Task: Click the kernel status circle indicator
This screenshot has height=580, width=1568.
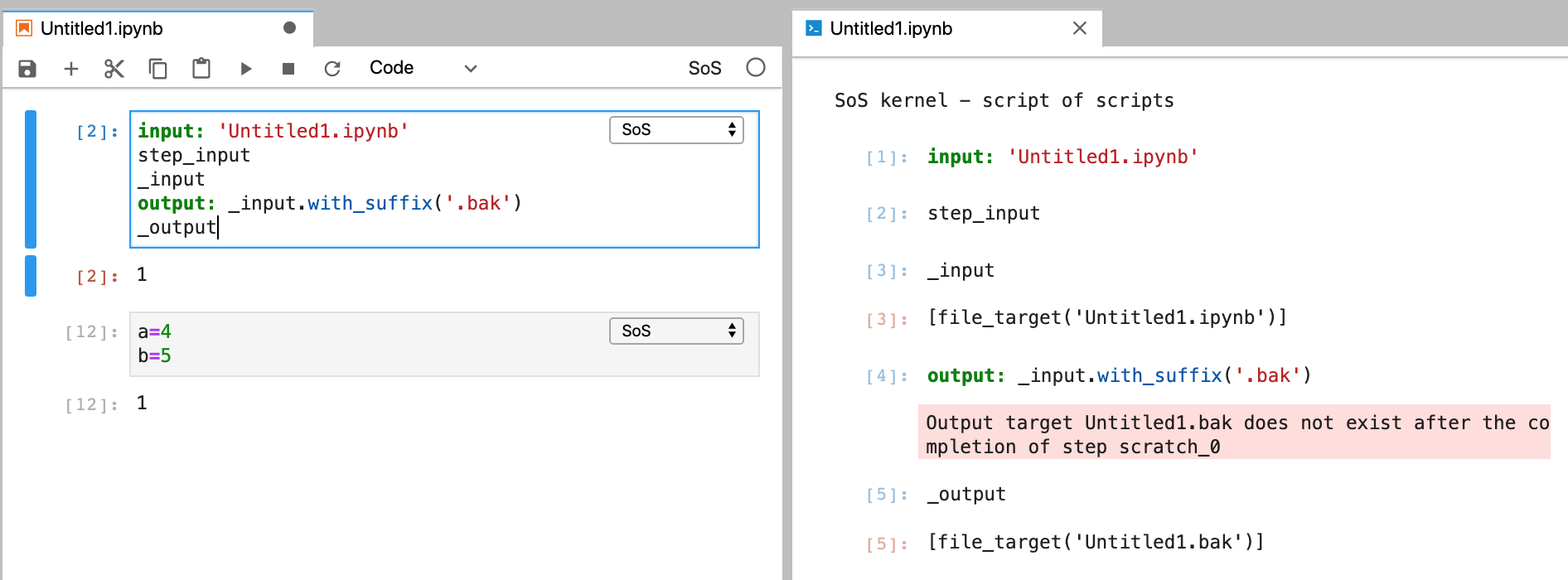Action: (756, 67)
